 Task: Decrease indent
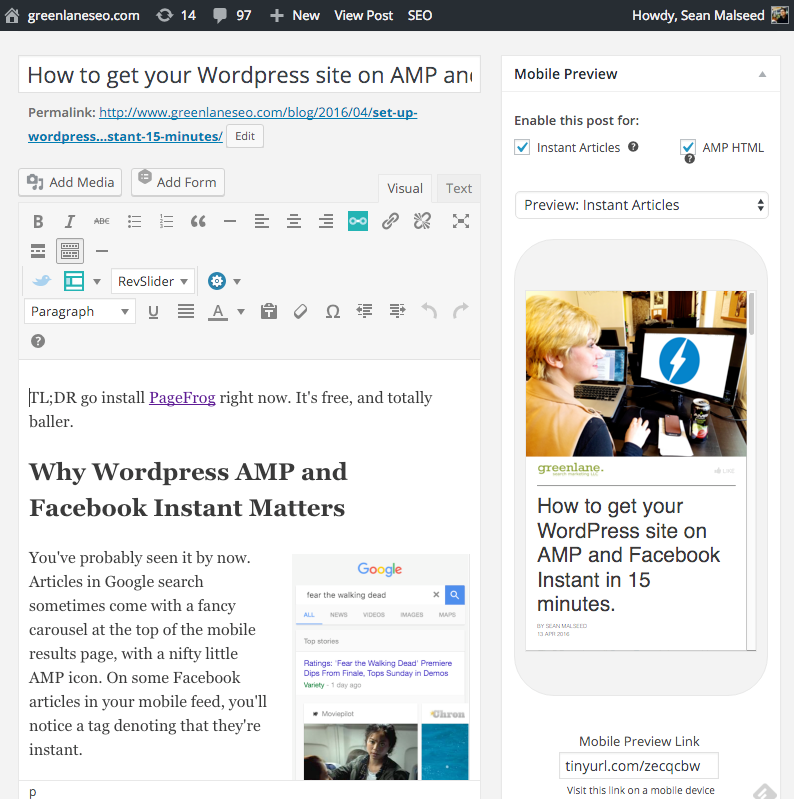pos(364,311)
